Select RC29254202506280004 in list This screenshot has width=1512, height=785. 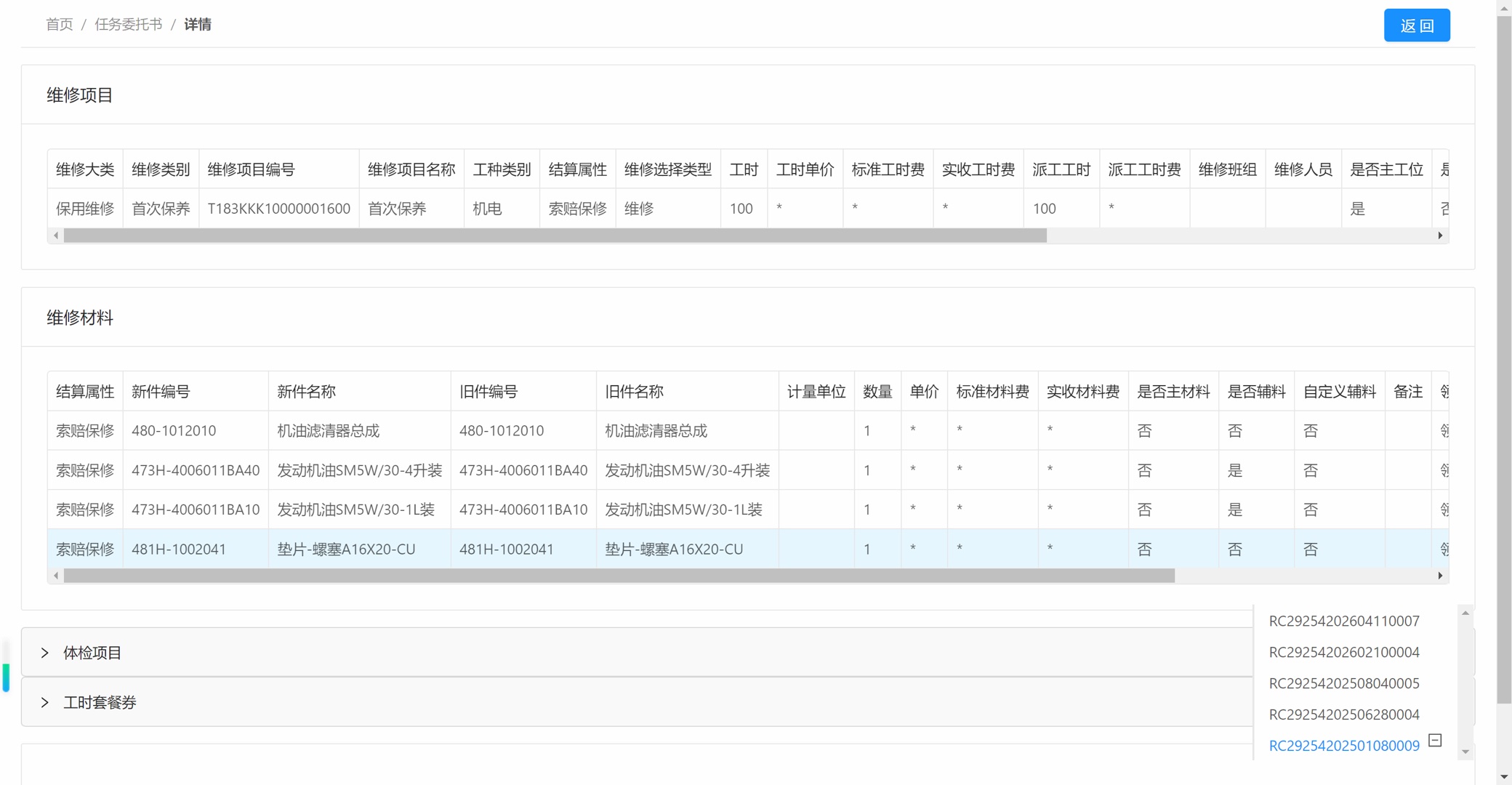(1343, 714)
